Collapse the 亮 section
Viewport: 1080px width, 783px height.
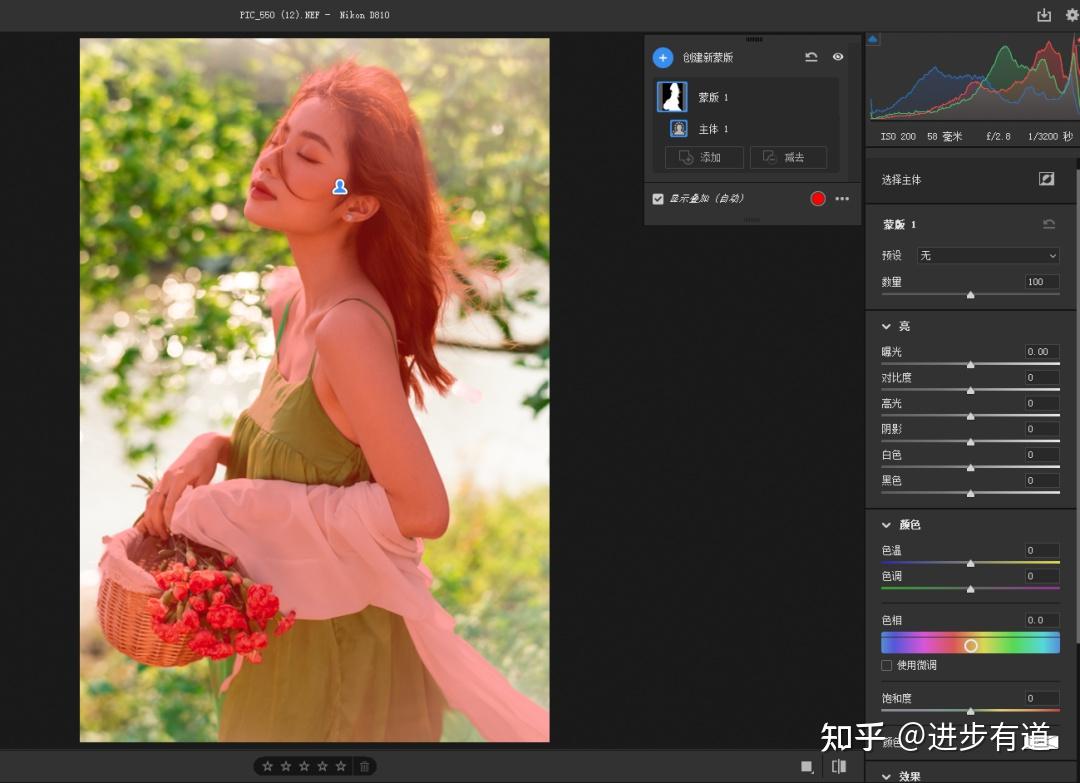(x=886, y=326)
